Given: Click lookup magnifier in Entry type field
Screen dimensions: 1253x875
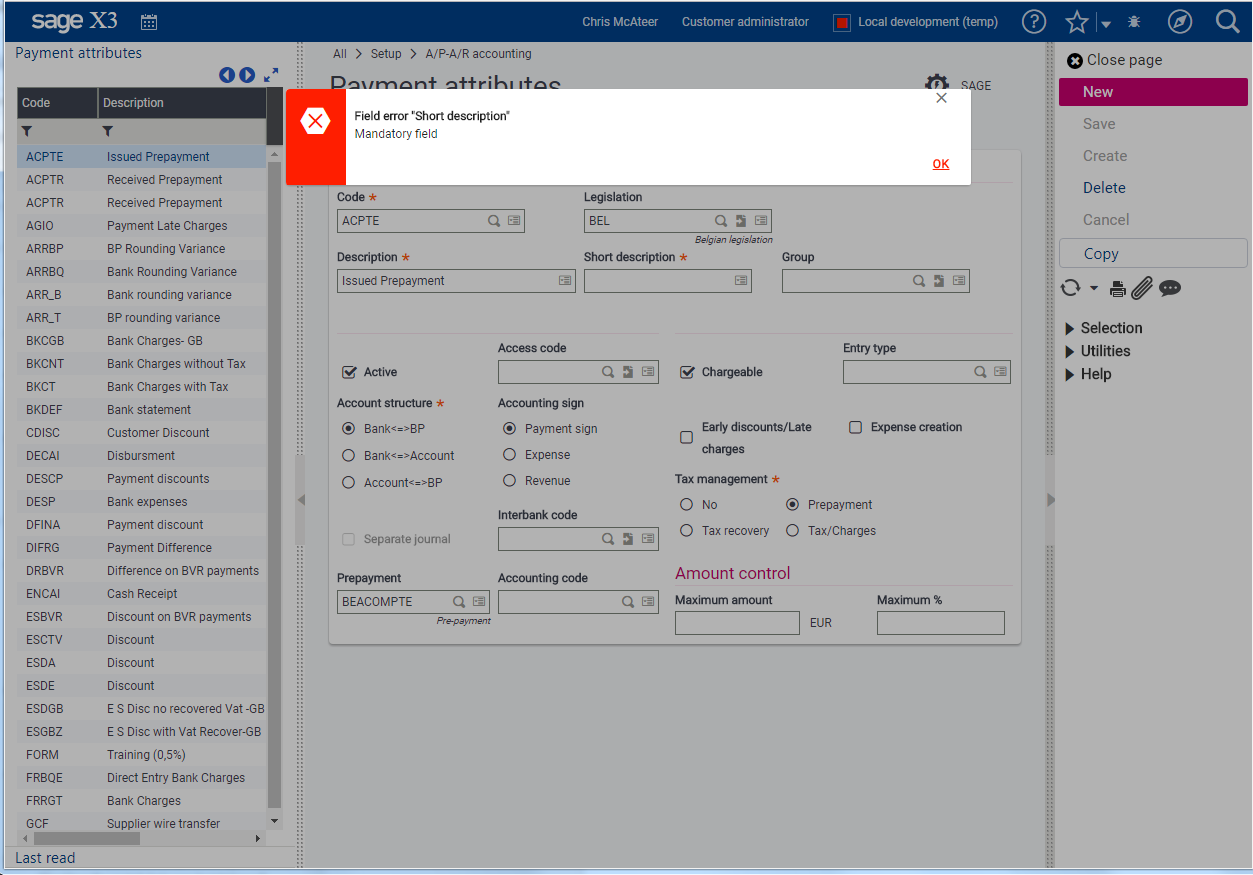Looking at the screenshot, I should pyautogui.click(x=981, y=372).
